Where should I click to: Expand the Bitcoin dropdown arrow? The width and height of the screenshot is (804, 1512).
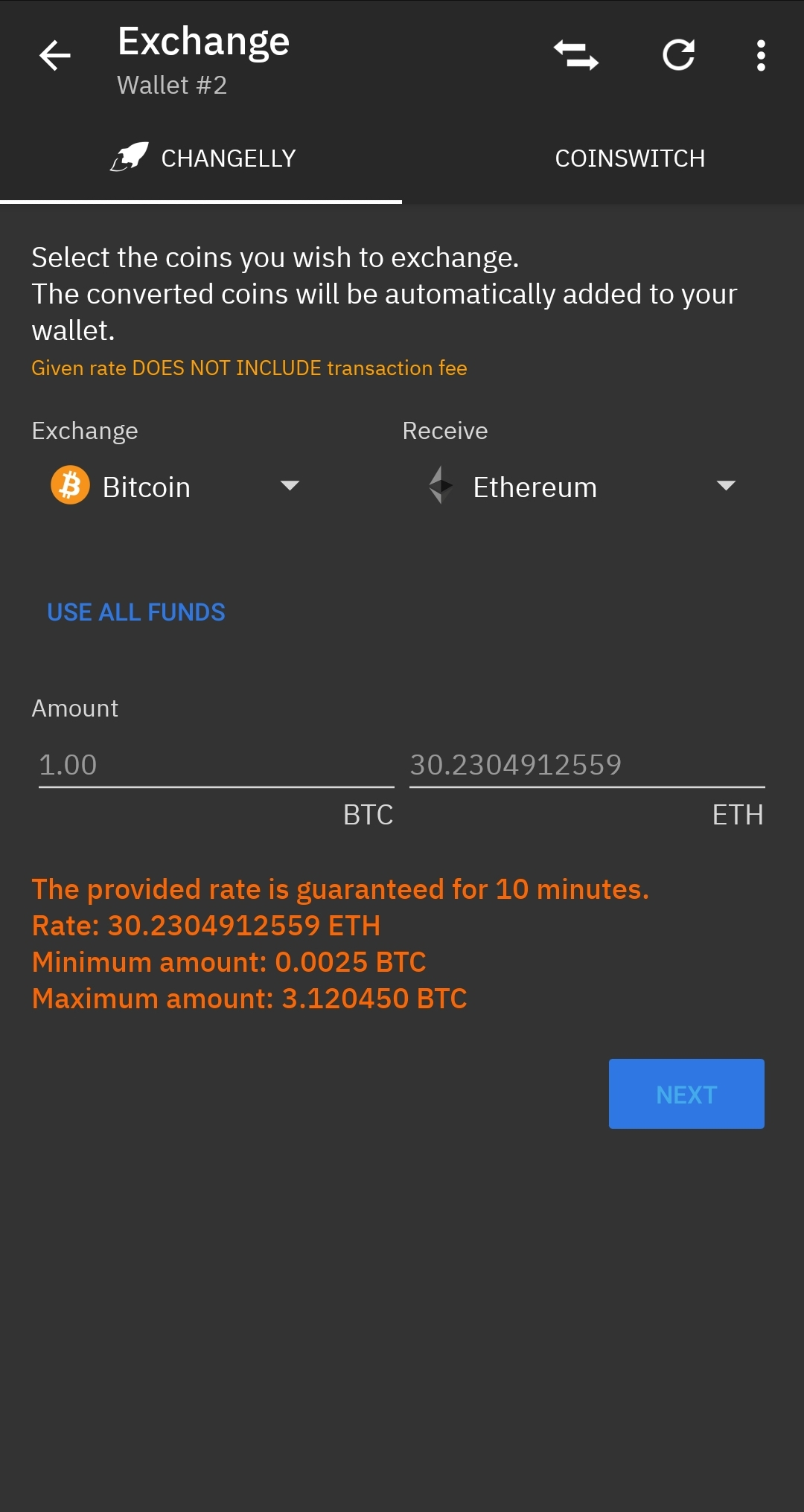tap(290, 486)
